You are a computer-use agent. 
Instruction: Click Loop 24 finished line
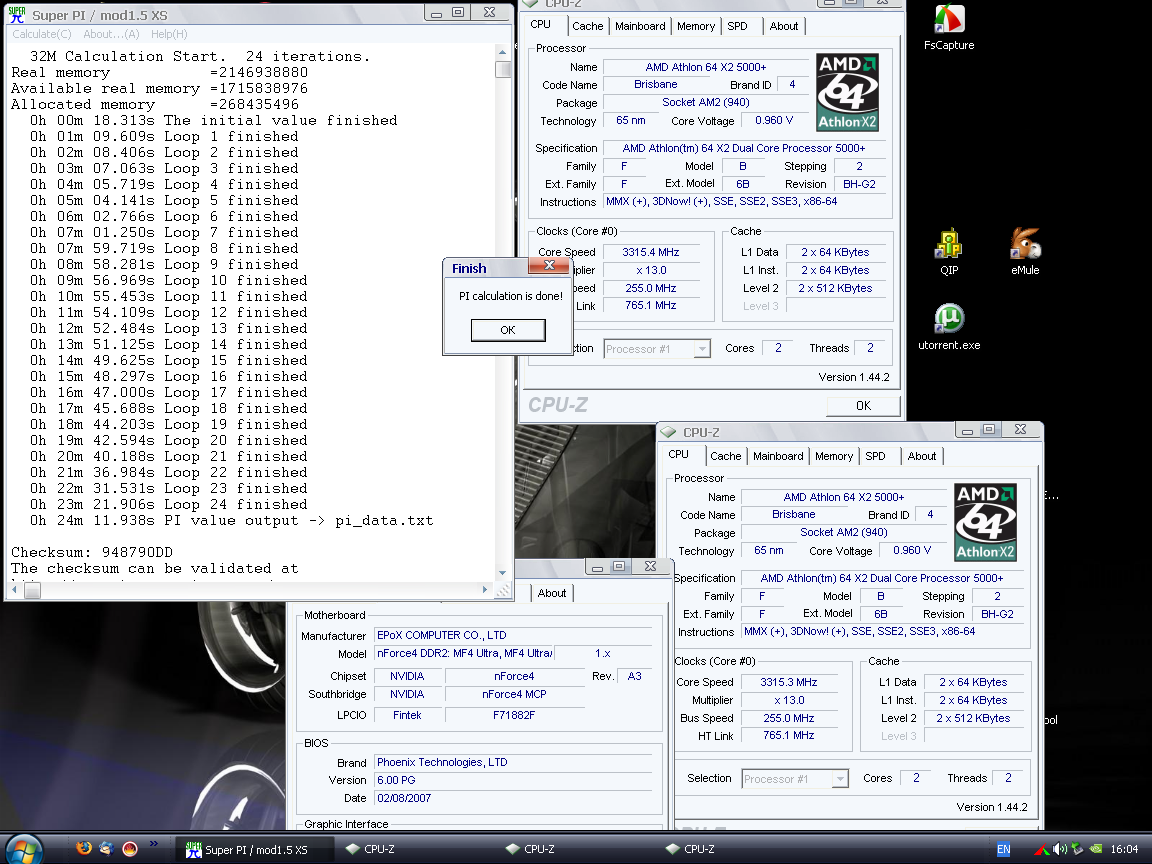click(168, 505)
